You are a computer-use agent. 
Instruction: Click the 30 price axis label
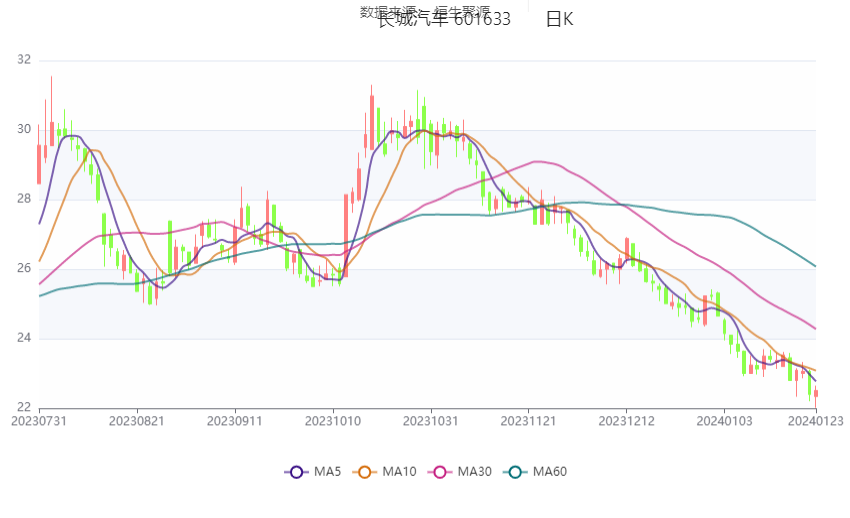(x=24, y=129)
